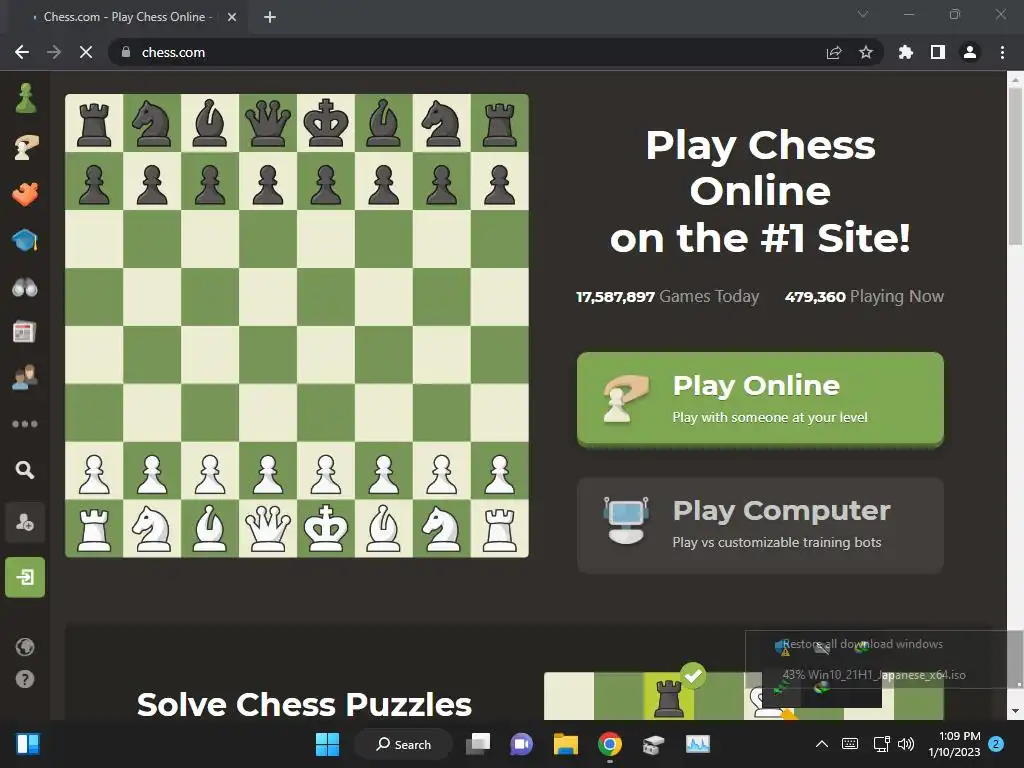Open the Chess.com pawn logo home
Viewport: 1024px width, 768px height.
25,99
